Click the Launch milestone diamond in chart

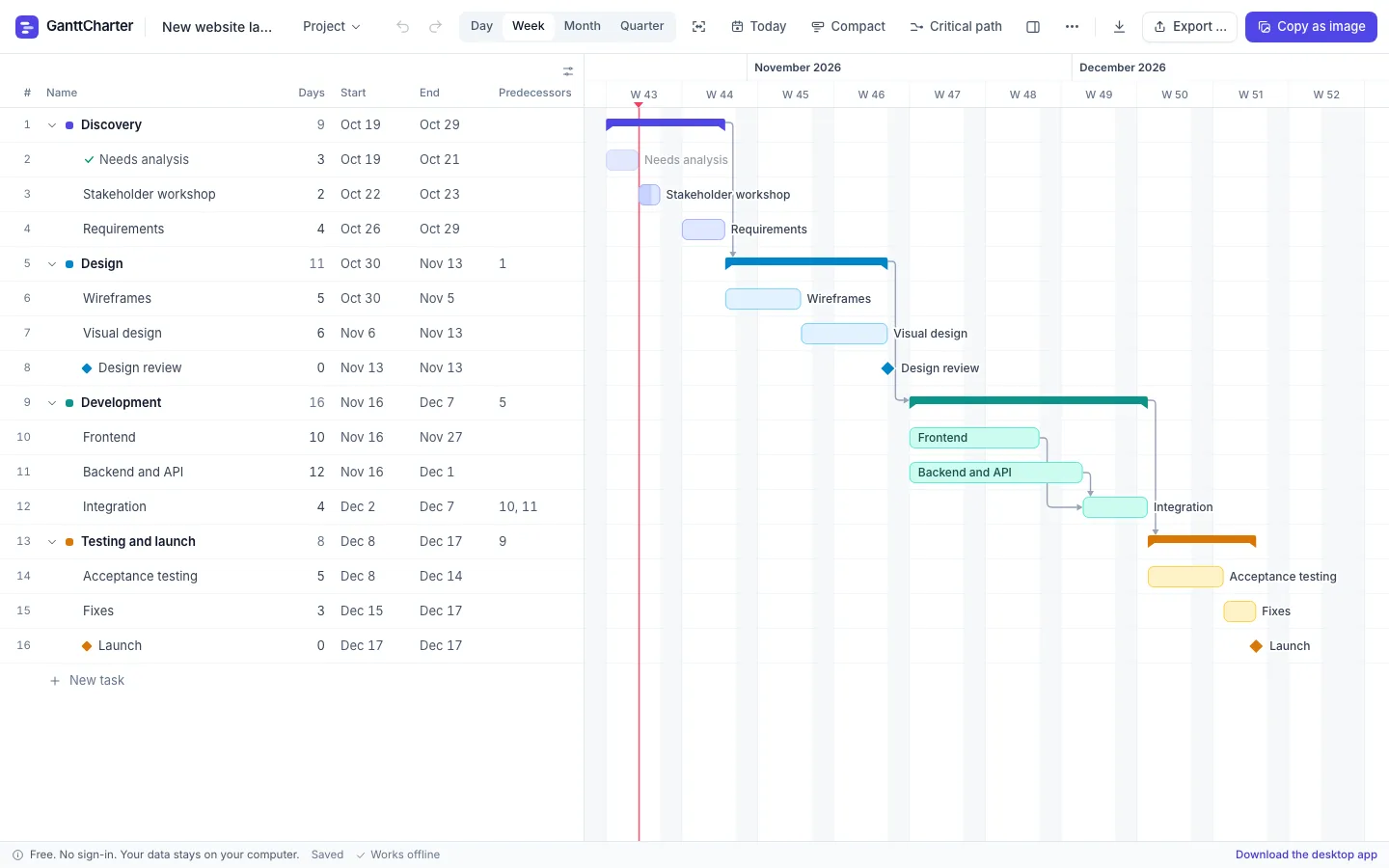click(x=1256, y=646)
